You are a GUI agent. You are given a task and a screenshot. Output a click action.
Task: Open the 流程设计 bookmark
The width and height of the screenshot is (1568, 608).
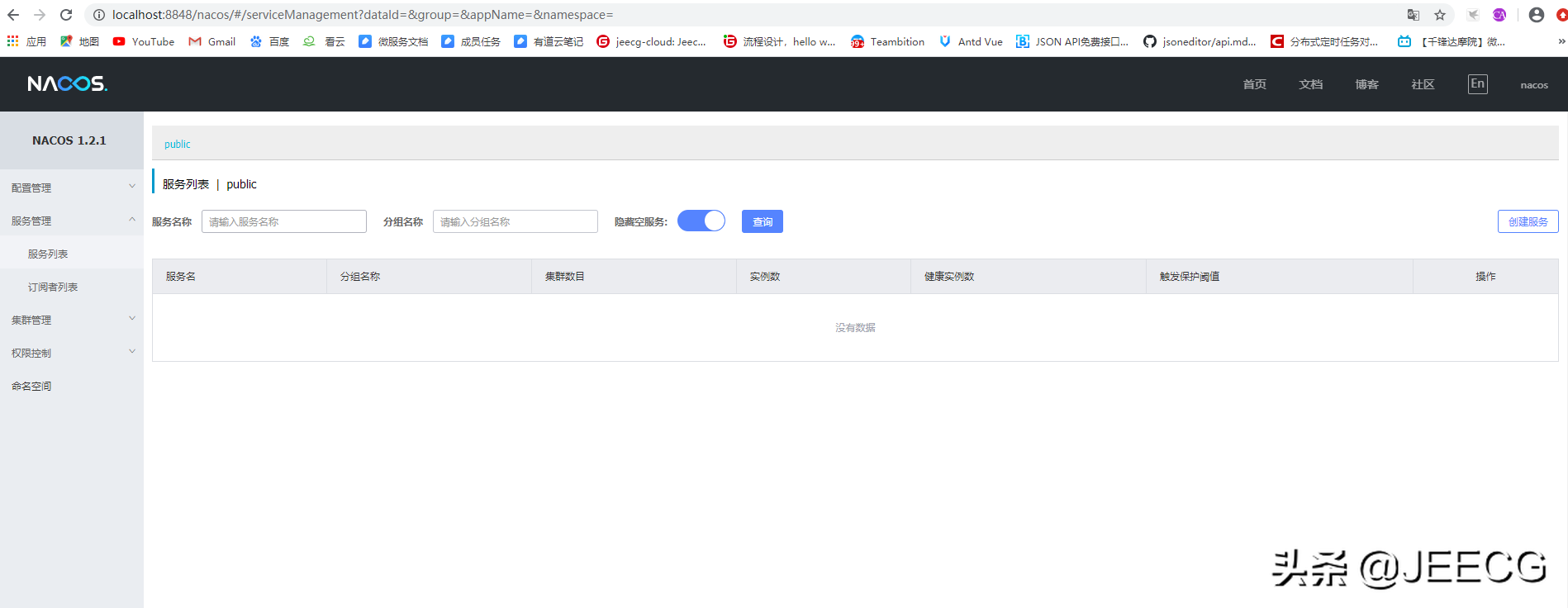[779, 41]
